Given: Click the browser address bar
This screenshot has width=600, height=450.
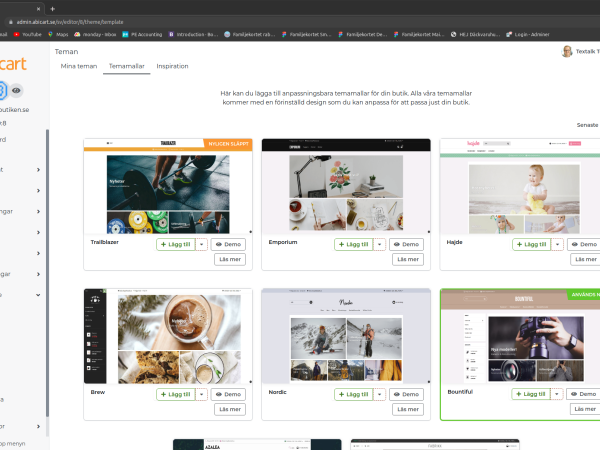Looking at the screenshot, I should coord(298,22).
